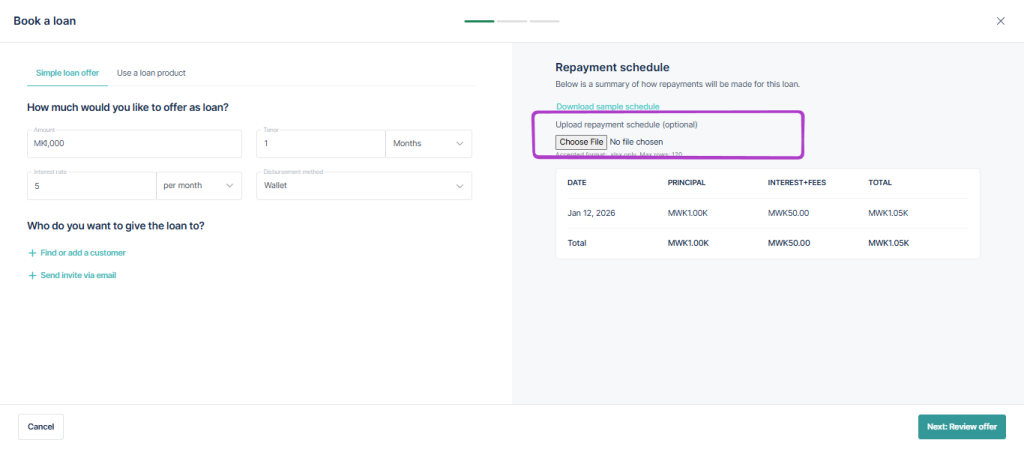The height and width of the screenshot is (449, 1024).
Task: Expand the per month interest period dropdown
Action: point(199,186)
